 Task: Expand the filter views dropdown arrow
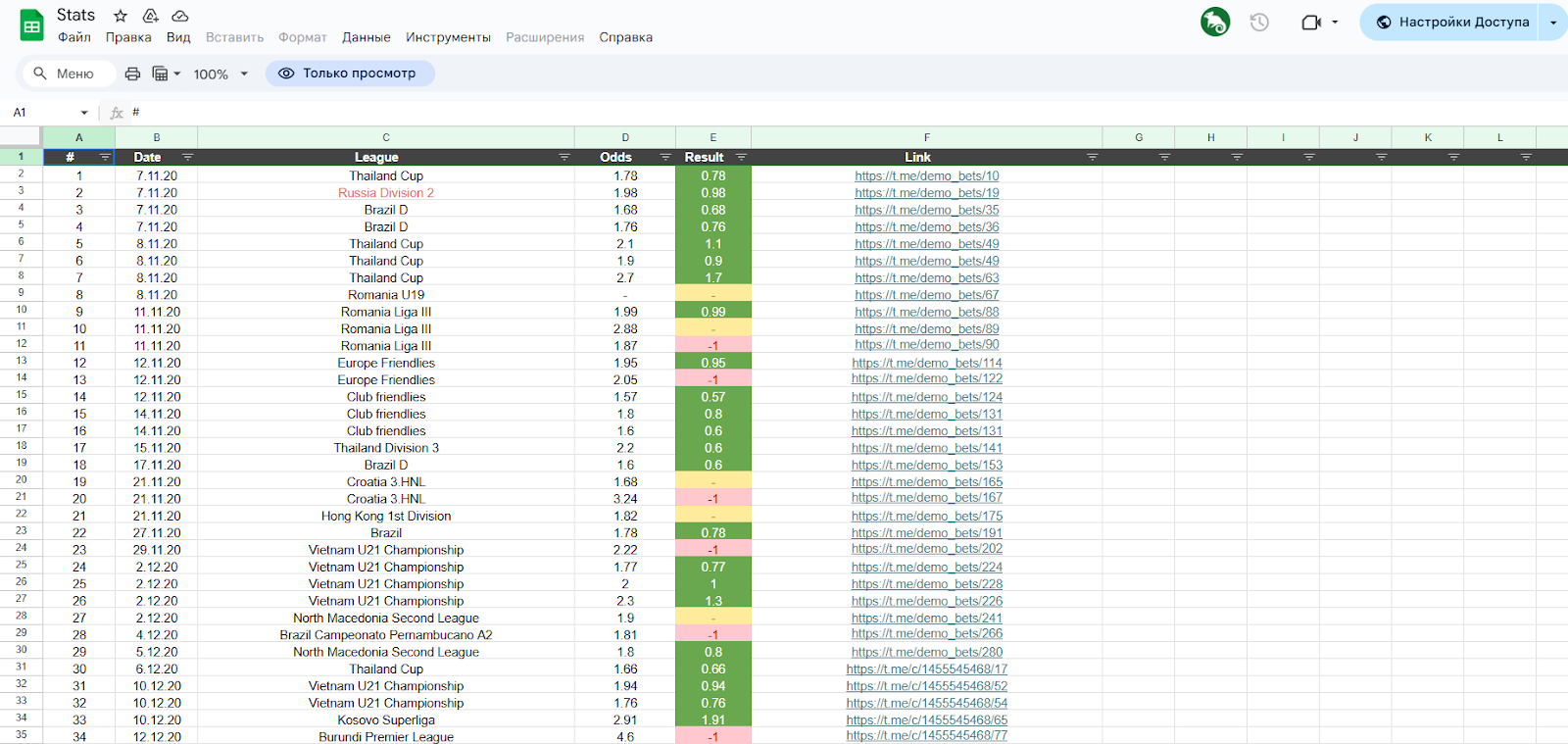(177, 74)
